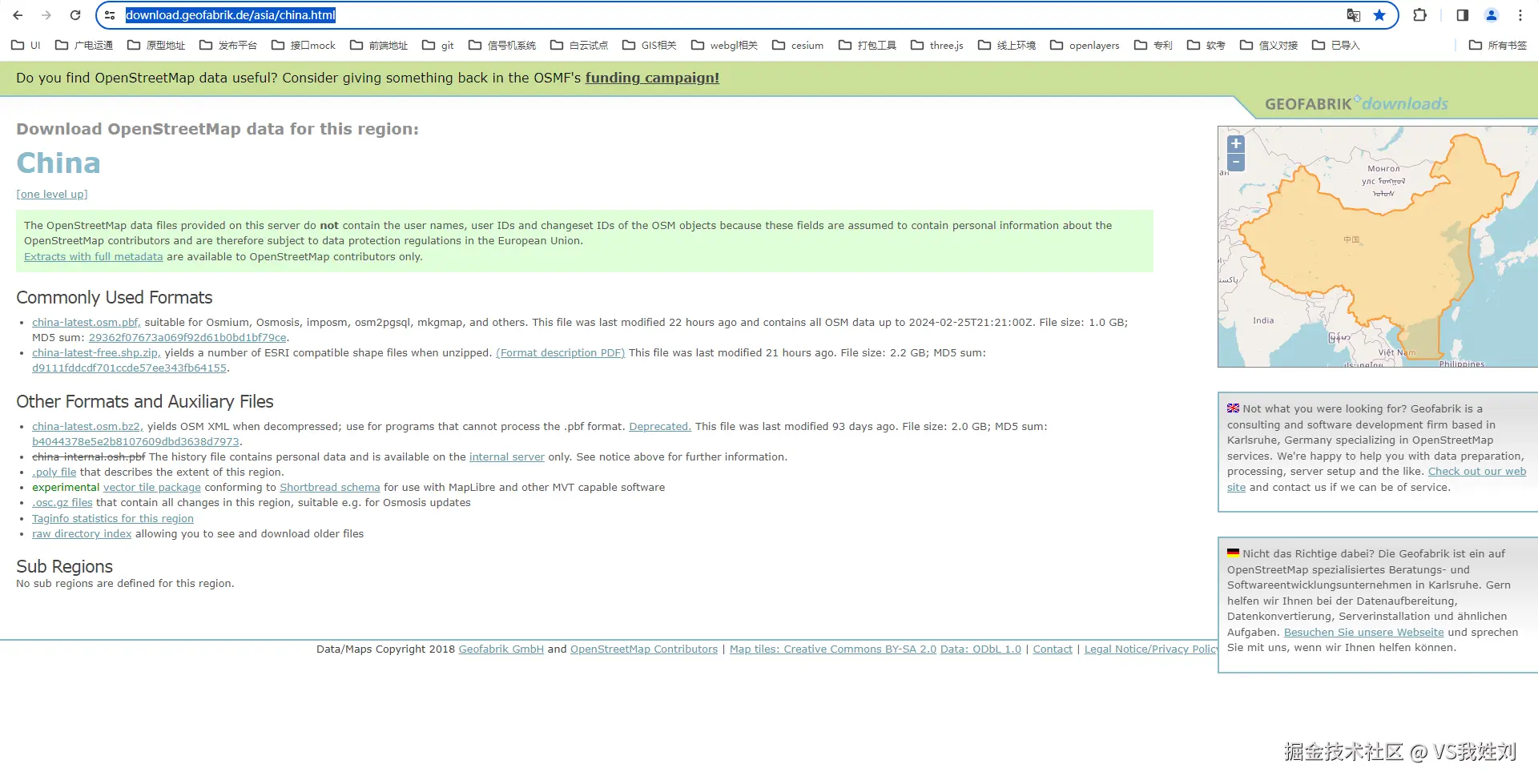The width and height of the screenshot is (1538, 784).
Task: Open the Shortbread schema link
Action: click(x=330, y=488)
